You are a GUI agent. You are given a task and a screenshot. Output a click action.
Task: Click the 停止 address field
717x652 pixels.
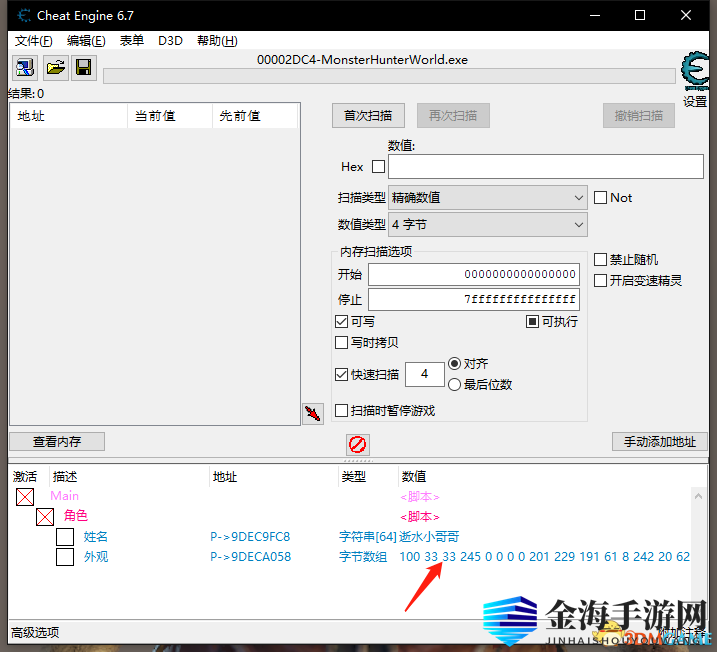474,299
